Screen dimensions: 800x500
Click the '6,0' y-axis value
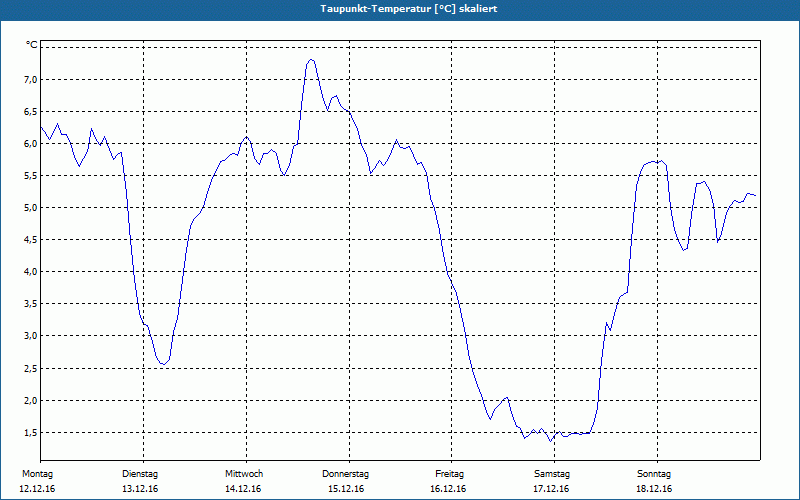[x=31, y=143]
